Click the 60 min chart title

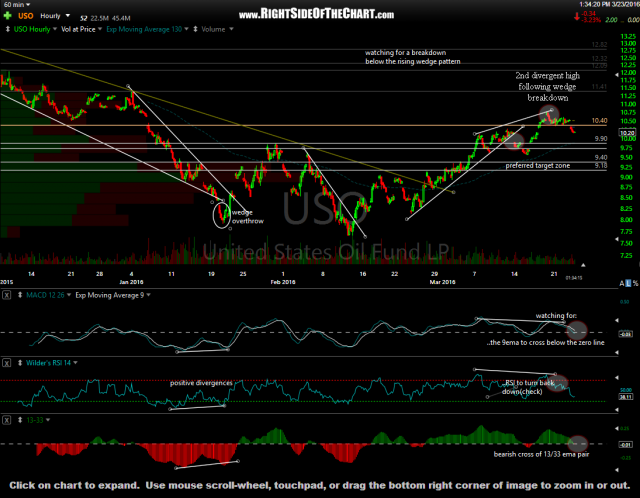click(x=14, y=5)
